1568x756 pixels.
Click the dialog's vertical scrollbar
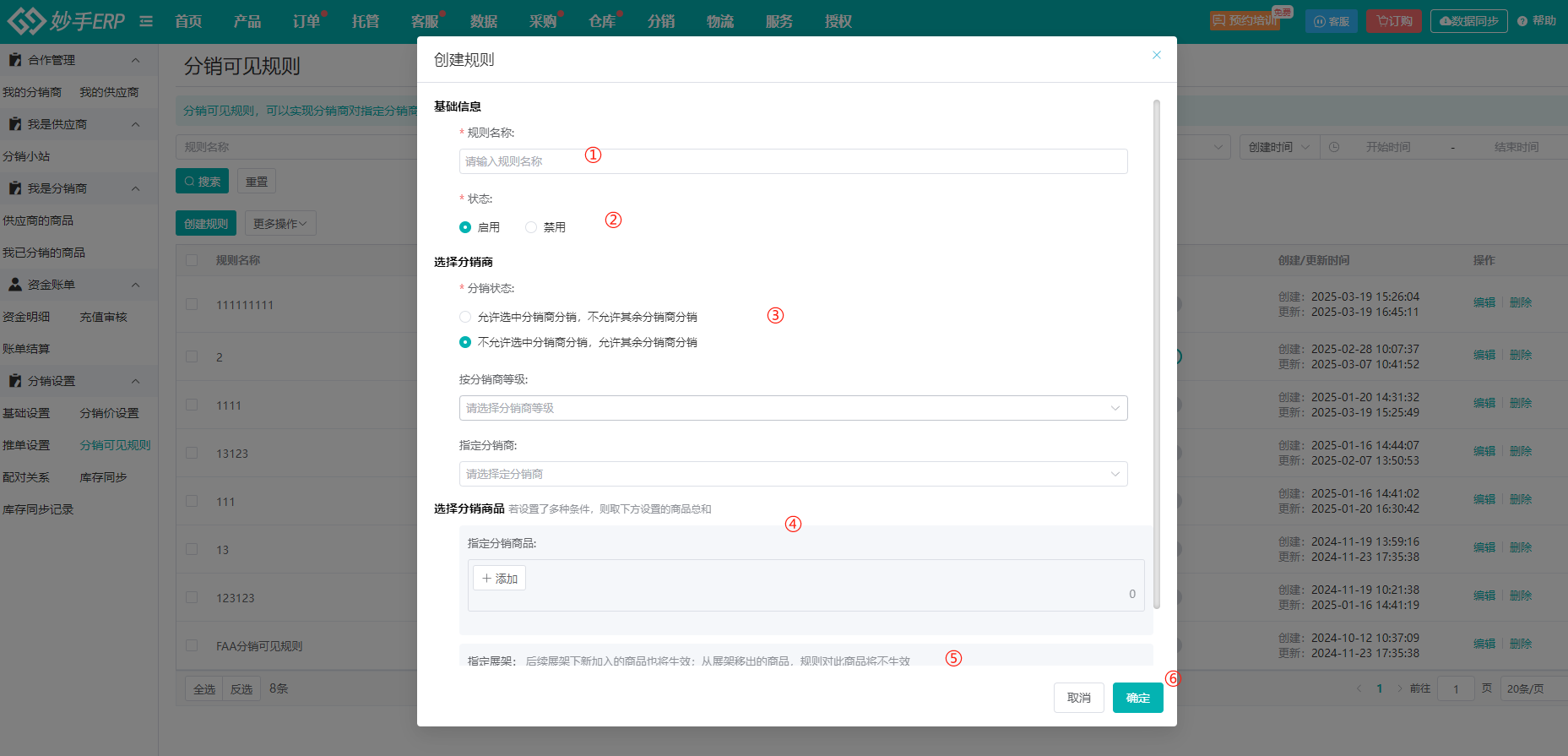coord(1156,353)
